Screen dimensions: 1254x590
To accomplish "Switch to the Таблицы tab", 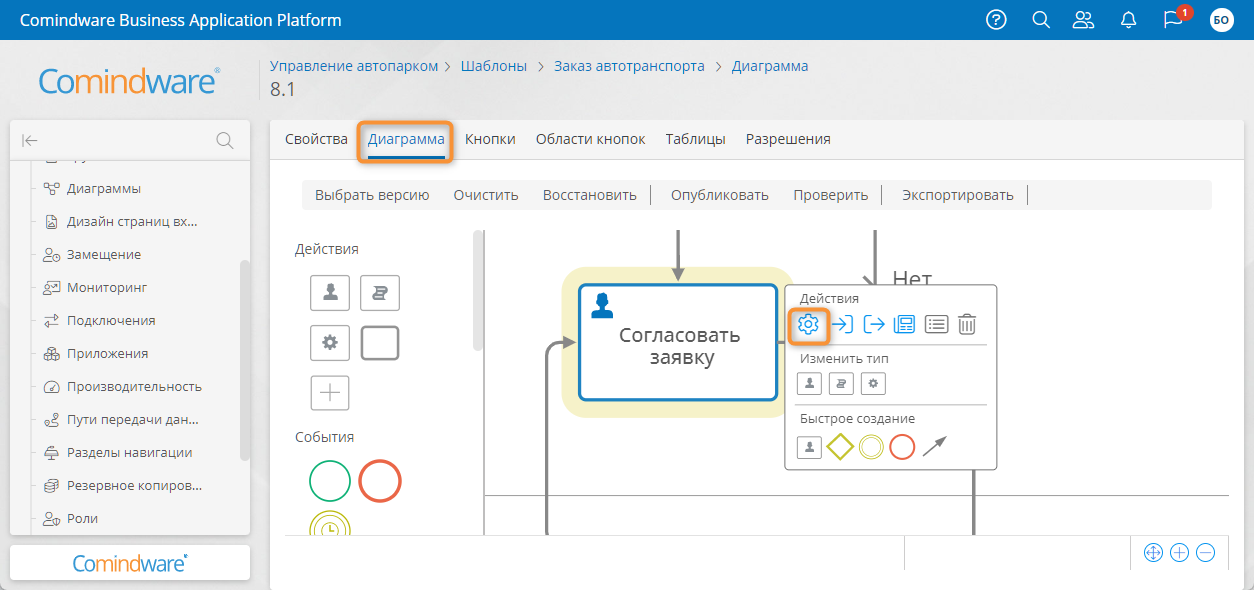I will point(696,139).
